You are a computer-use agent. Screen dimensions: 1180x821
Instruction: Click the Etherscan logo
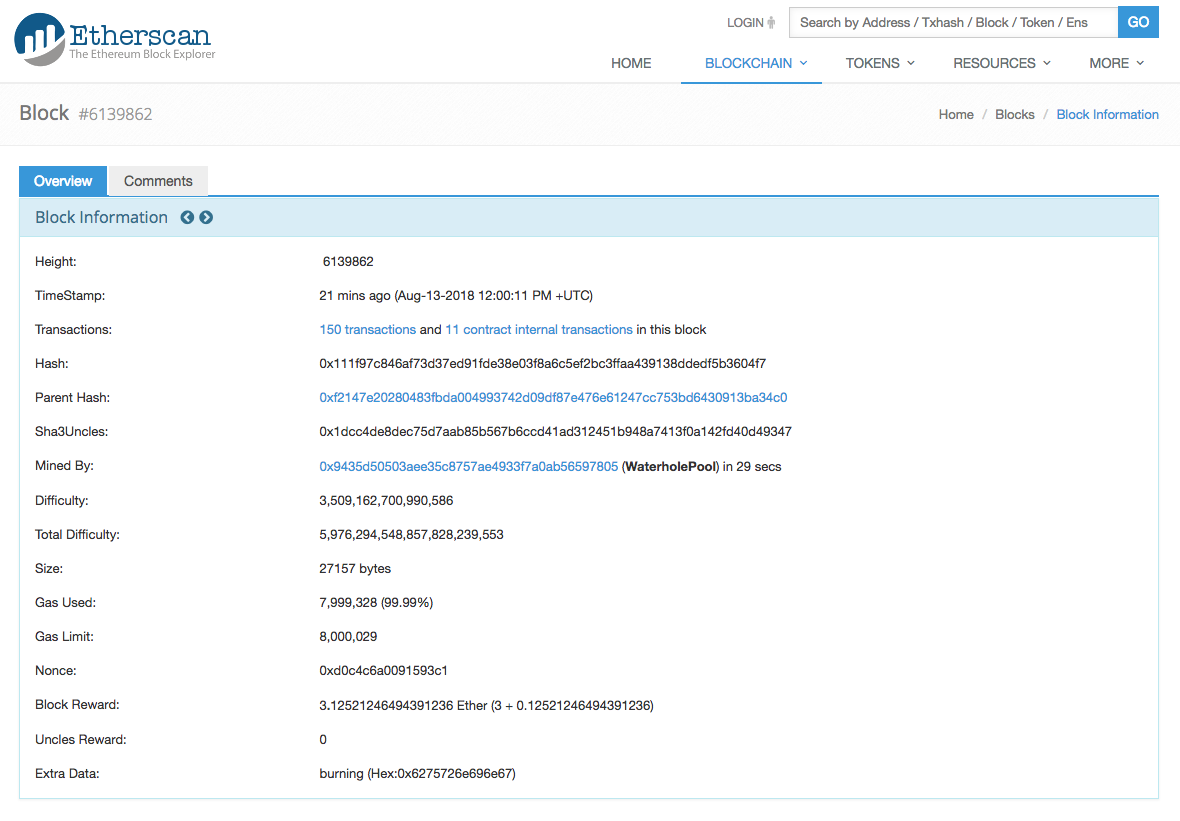tap(115, 40)
